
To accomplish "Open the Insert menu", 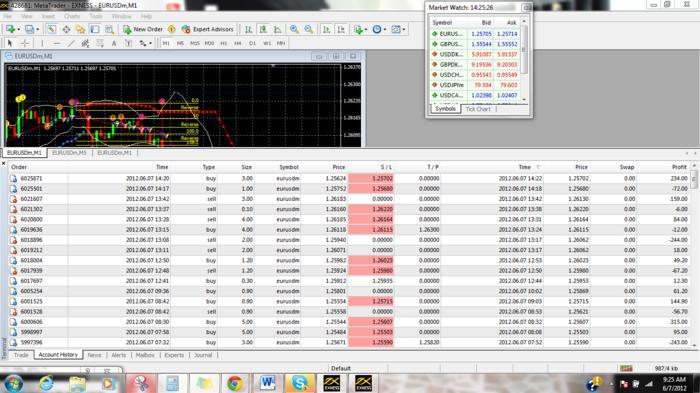I will point(48,17).
